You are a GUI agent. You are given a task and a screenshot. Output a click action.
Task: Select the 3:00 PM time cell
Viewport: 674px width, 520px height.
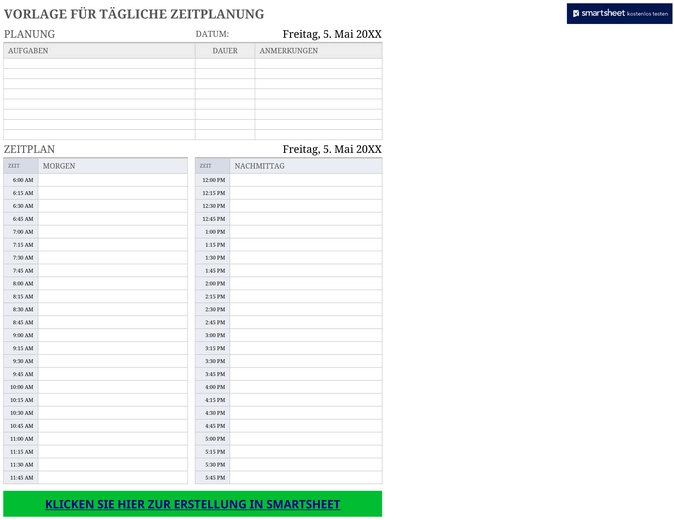coord(212,335)
